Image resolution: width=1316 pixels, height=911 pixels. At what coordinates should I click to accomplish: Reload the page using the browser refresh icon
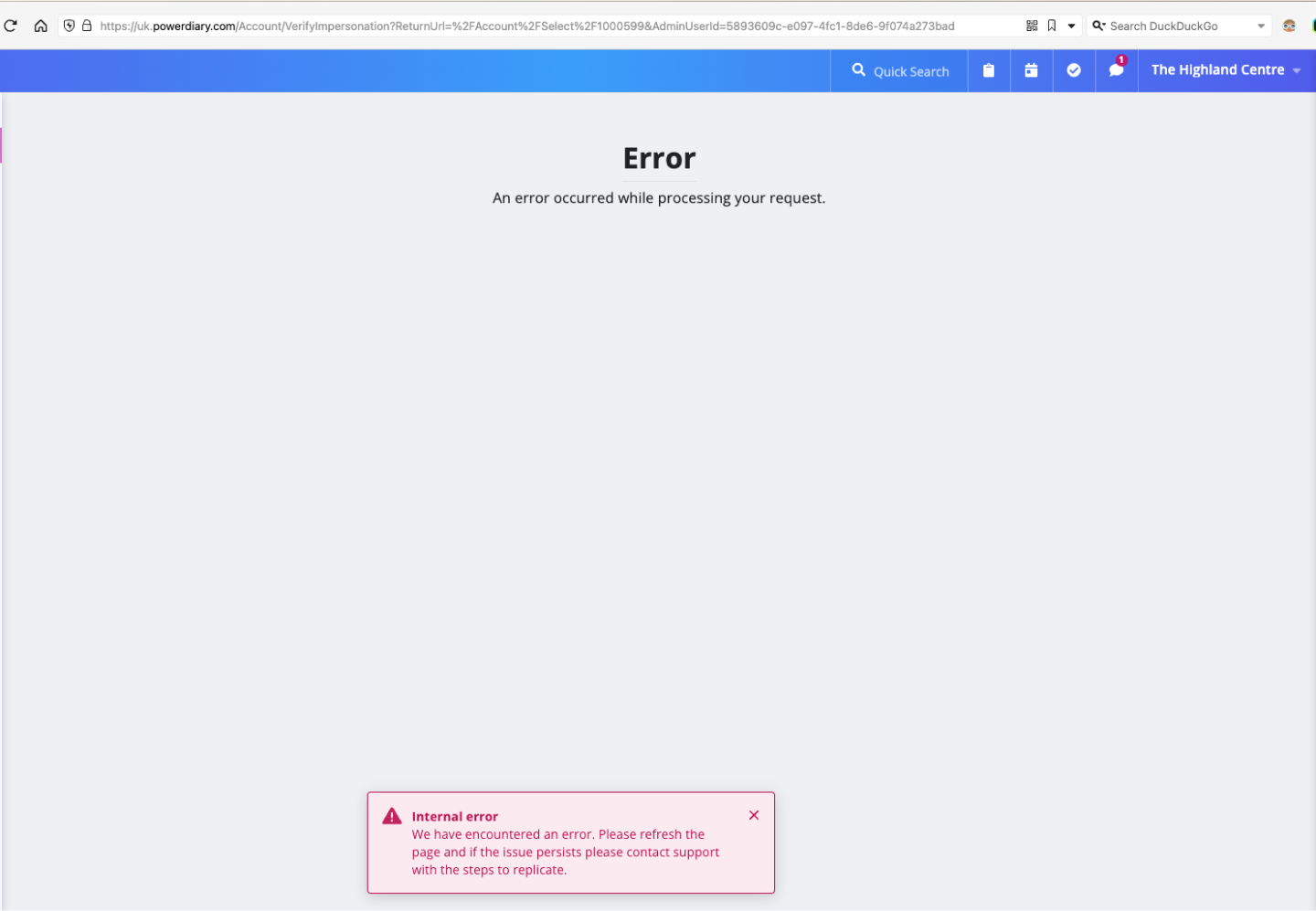click(x=11, y=26)
